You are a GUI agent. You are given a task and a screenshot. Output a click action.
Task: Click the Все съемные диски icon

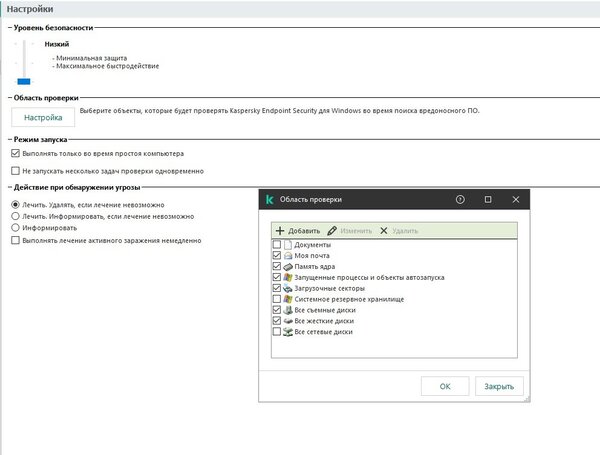click(x=288, y=310)
